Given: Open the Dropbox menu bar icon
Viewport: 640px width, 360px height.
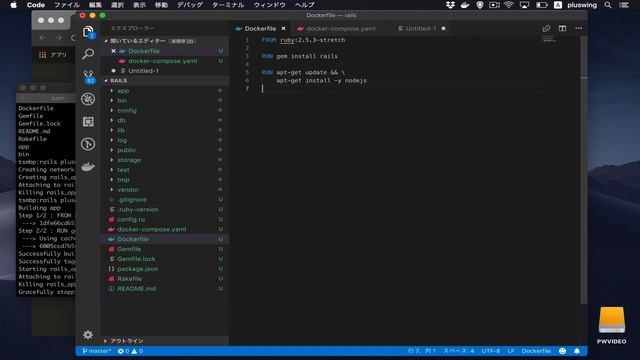Looking at the screenshot, I should (x=450, y=5).
